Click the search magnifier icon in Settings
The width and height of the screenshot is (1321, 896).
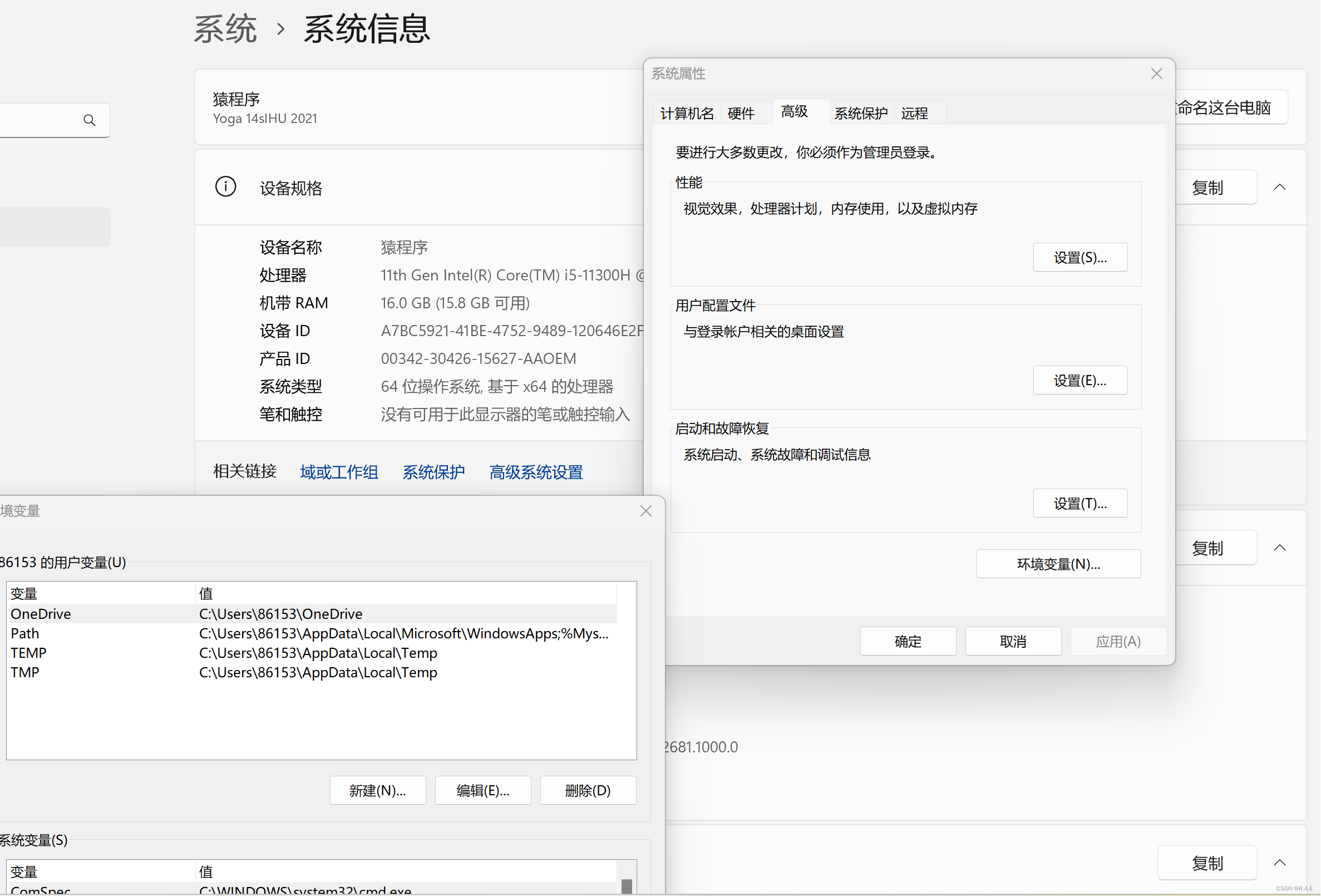point(89,120)
